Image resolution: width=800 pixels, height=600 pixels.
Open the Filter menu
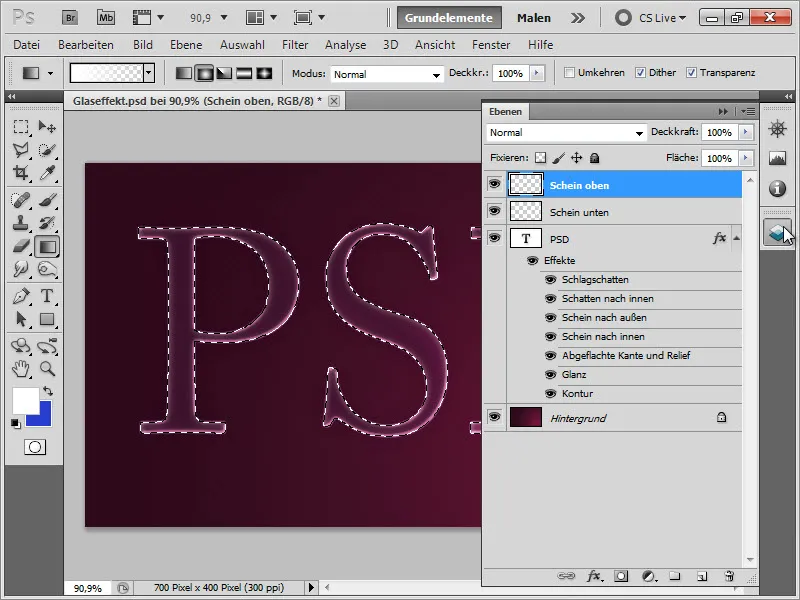[x=295, y=45]
